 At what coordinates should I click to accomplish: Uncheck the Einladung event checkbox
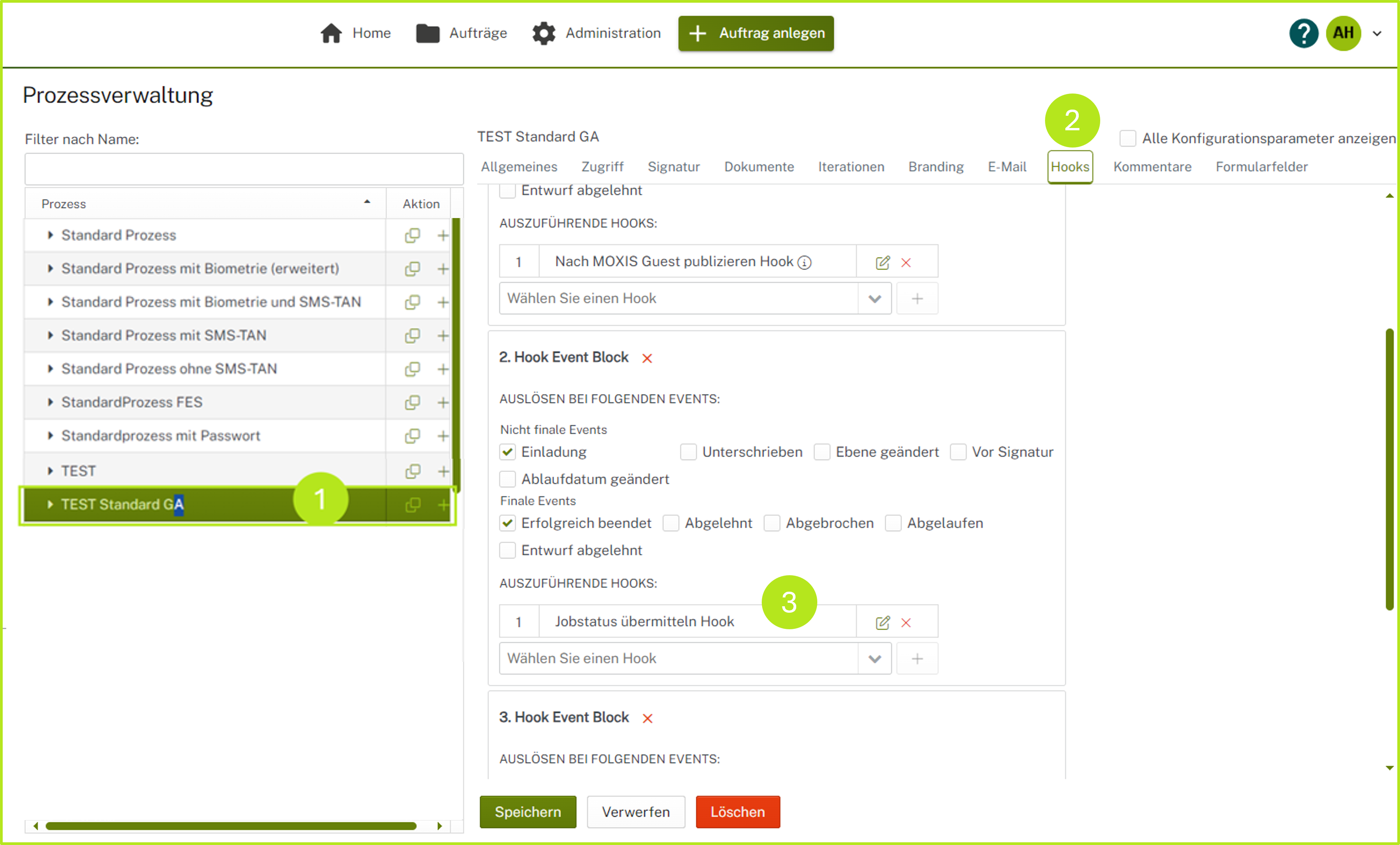[507, 451]
